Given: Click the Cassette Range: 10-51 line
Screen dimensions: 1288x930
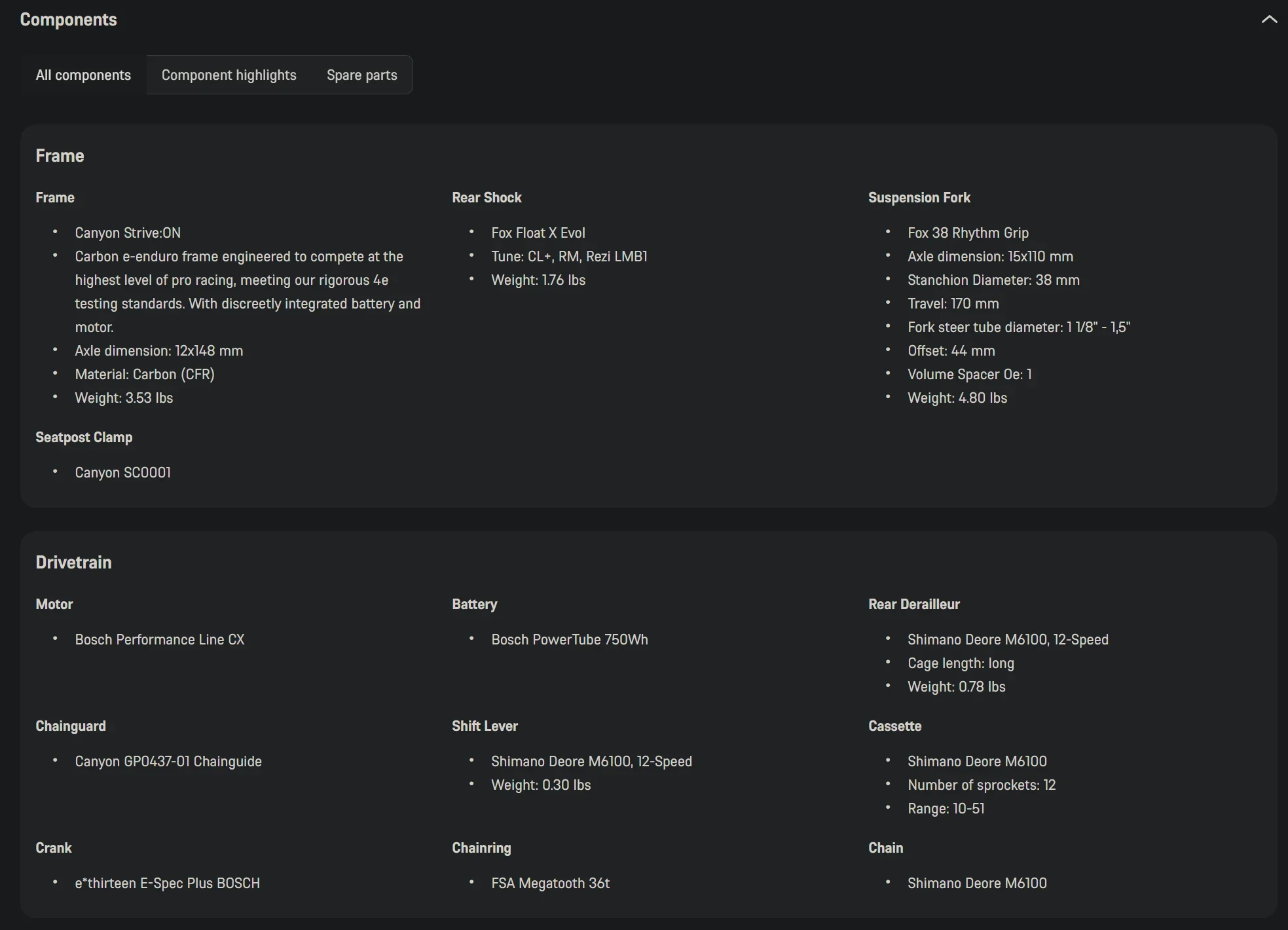Looking at the screenshot, I should tap(946, 809).
